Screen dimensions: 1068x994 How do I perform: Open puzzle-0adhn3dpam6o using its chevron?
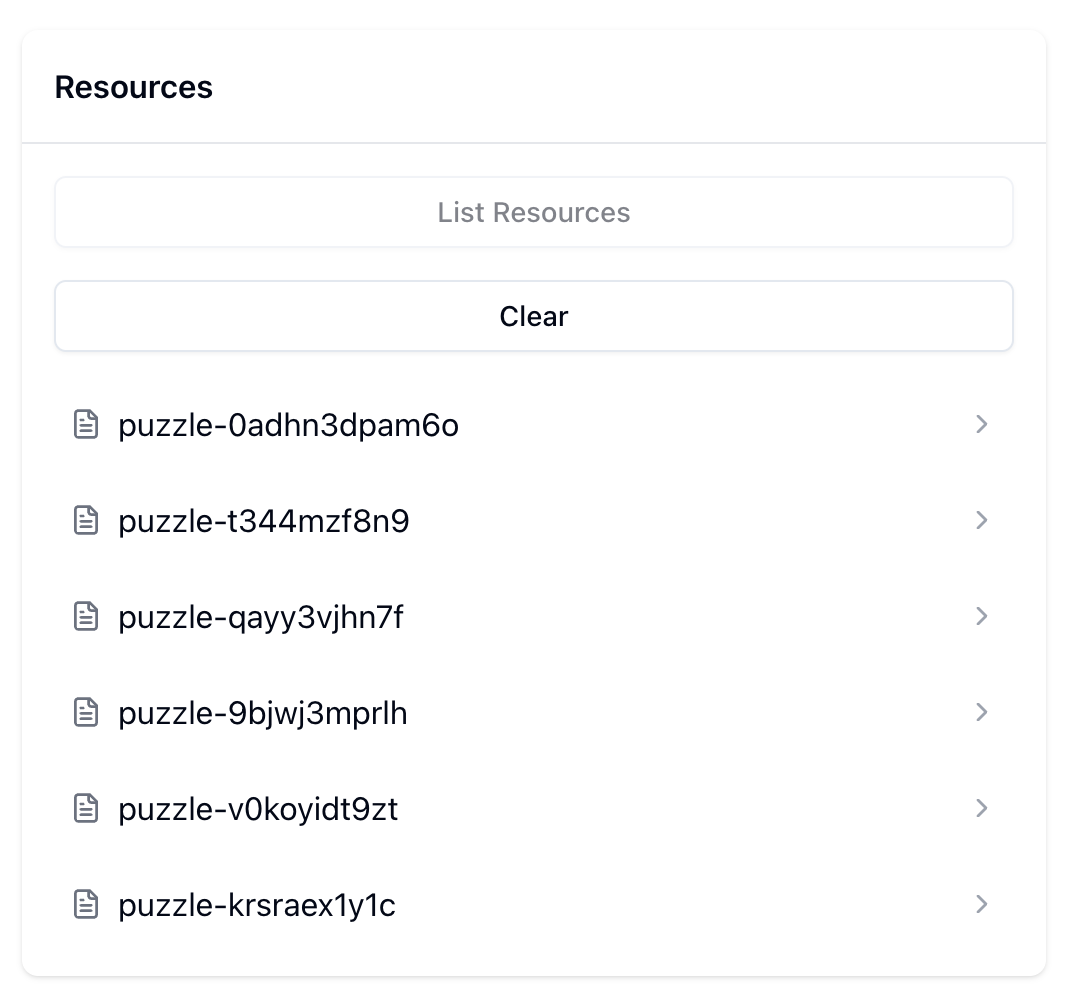[981, 424]
